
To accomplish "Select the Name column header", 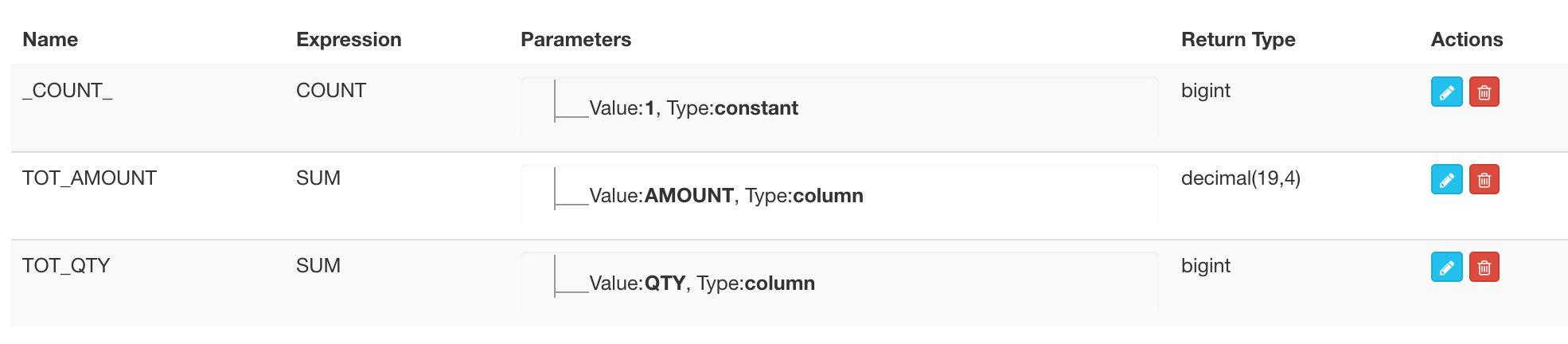I will [x=50, y=40].
